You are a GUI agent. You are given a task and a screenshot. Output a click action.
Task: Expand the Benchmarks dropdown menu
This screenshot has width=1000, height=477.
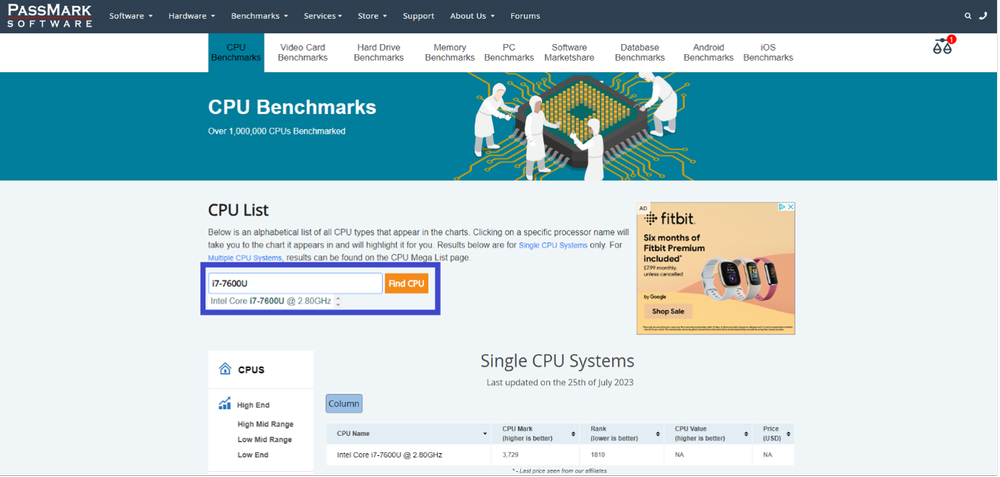pyautogui.click(x=259, y=16)
